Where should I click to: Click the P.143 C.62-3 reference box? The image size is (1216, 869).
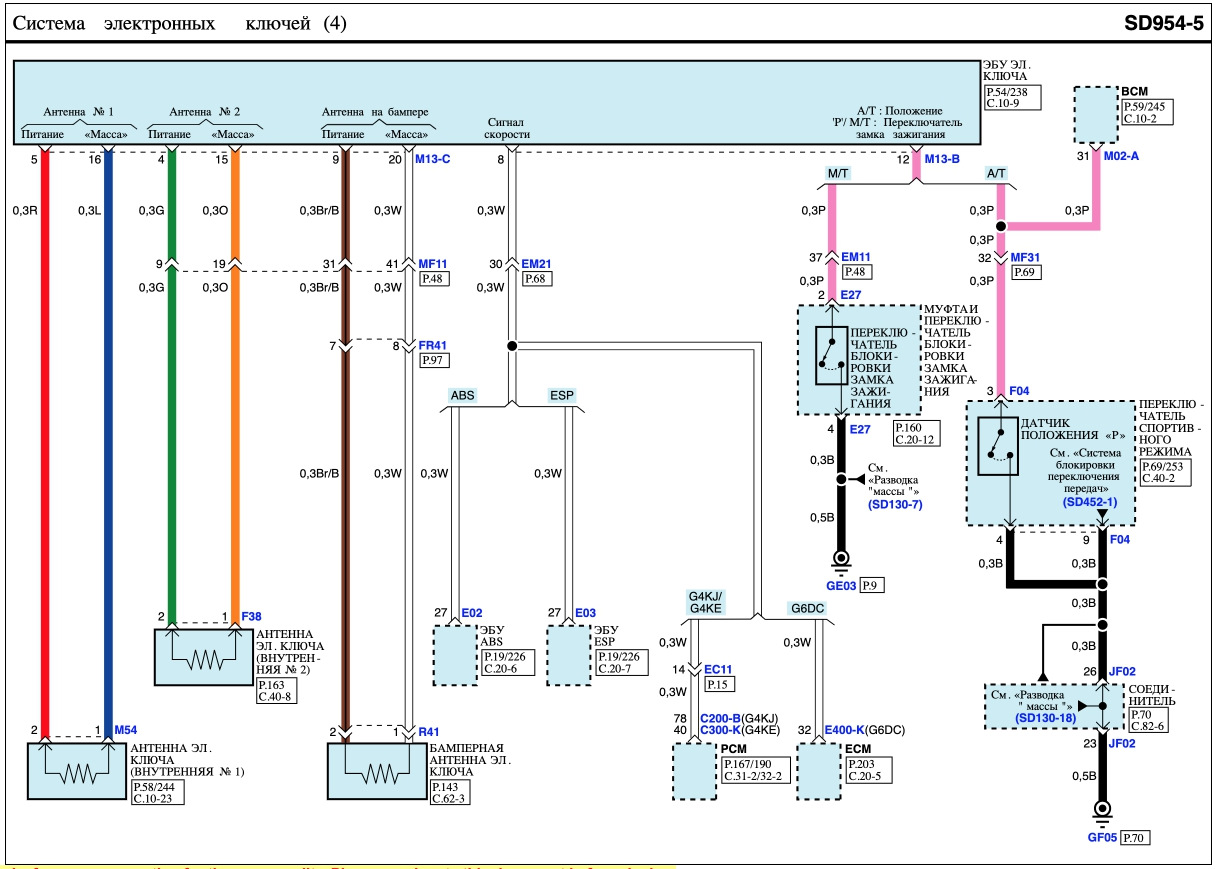coord(451,793)
